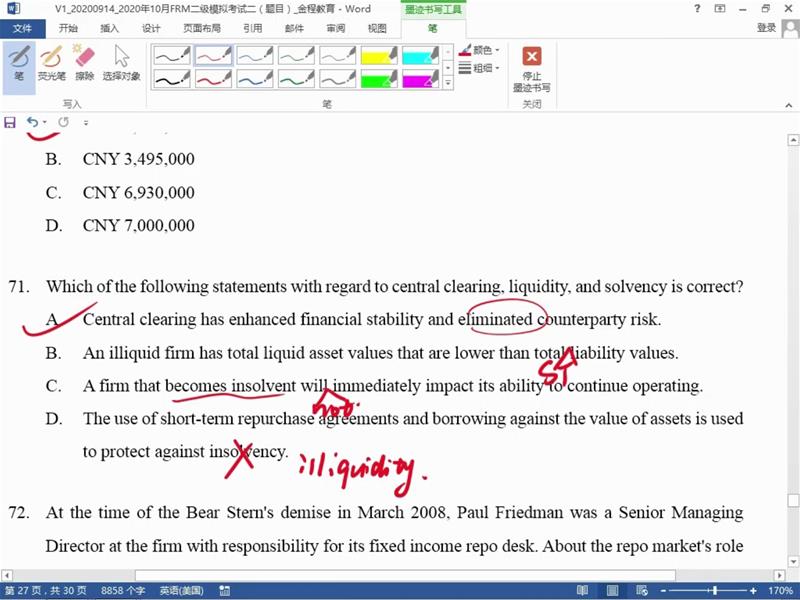800x600 pixels.
Task: Choose the yellow highlighter pen swatch
Action: click(380, 54)
